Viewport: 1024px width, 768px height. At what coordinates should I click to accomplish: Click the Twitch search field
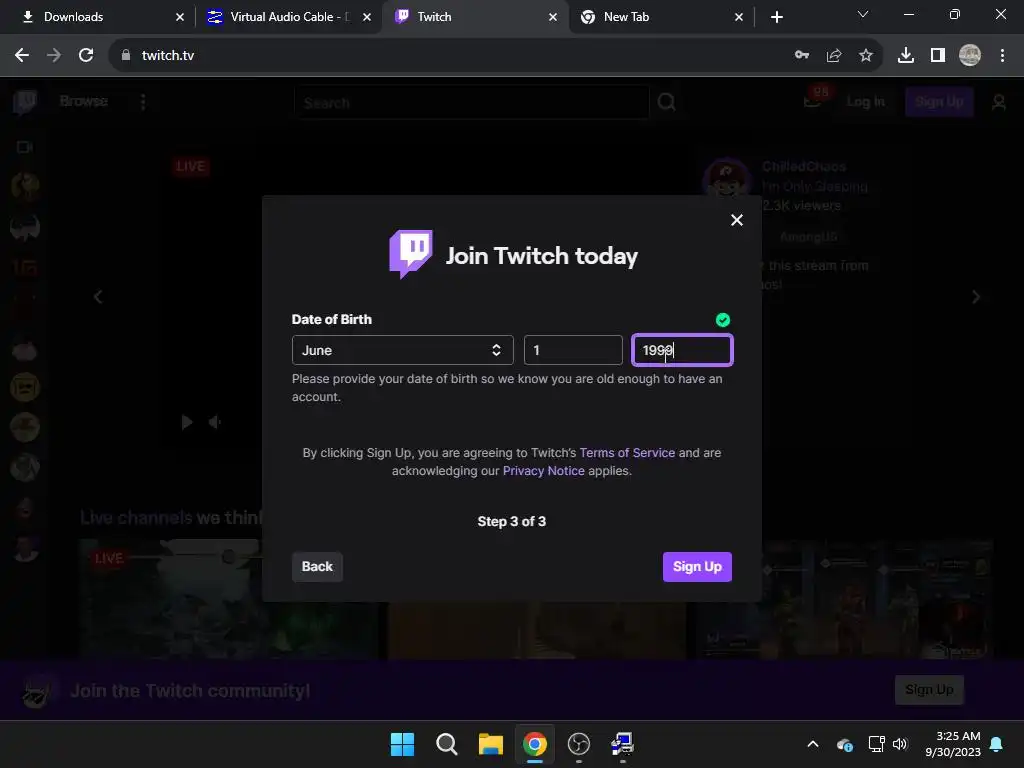(x=472, y=103)
